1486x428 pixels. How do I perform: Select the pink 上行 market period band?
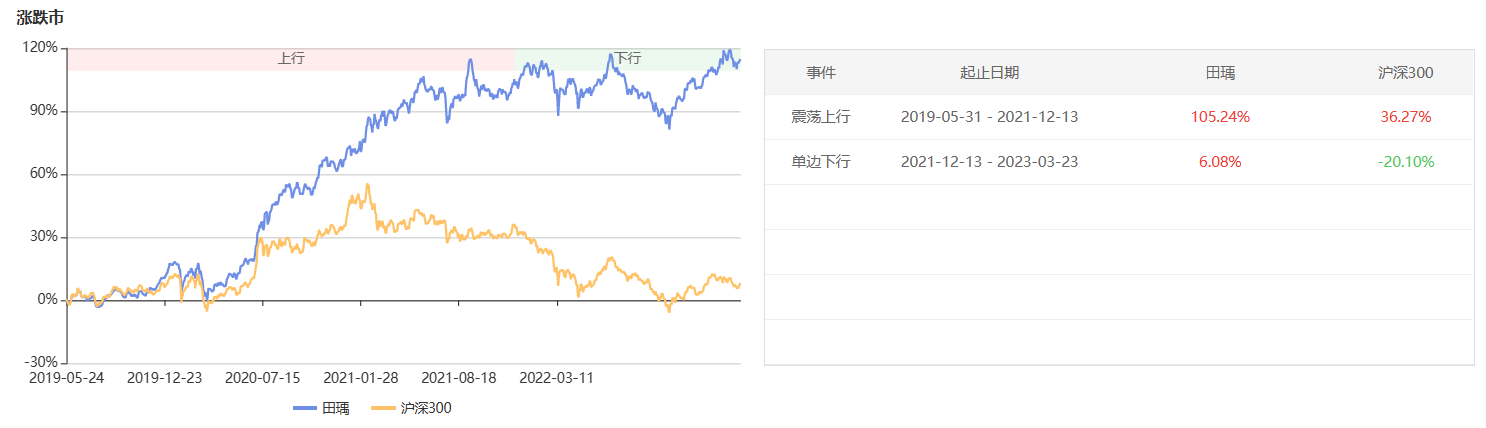[x=291, y=59]
